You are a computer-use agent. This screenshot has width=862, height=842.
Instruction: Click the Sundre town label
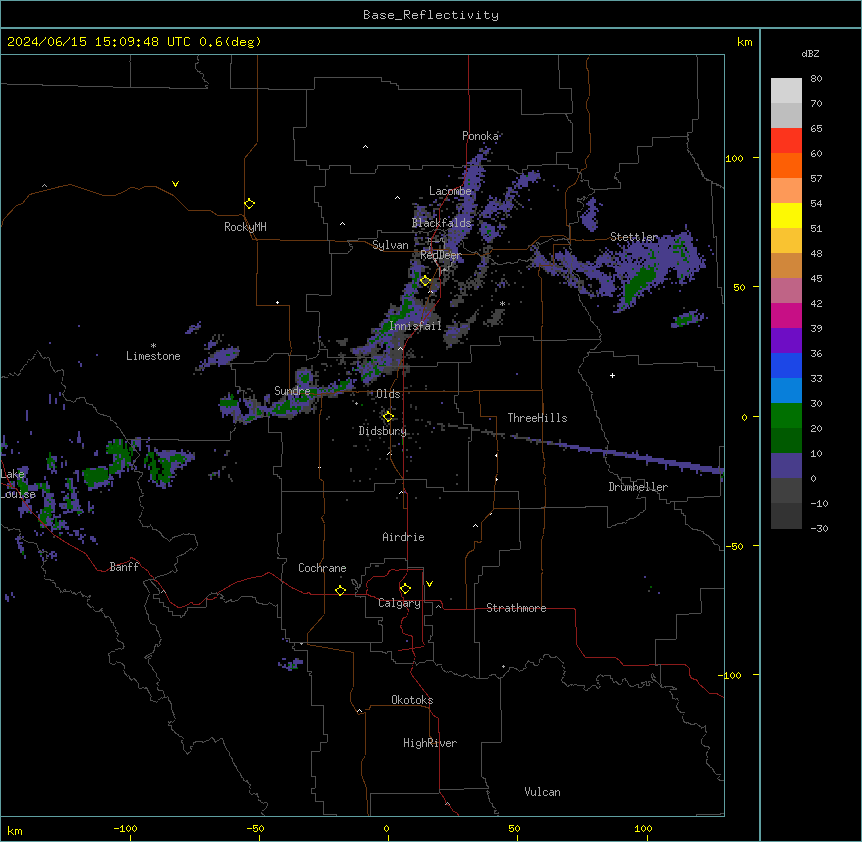click(x=292, y=391)
